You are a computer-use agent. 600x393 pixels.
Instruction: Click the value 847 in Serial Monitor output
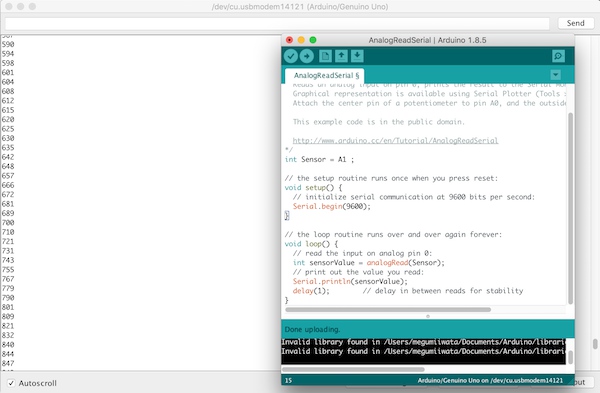pos(8,363)
